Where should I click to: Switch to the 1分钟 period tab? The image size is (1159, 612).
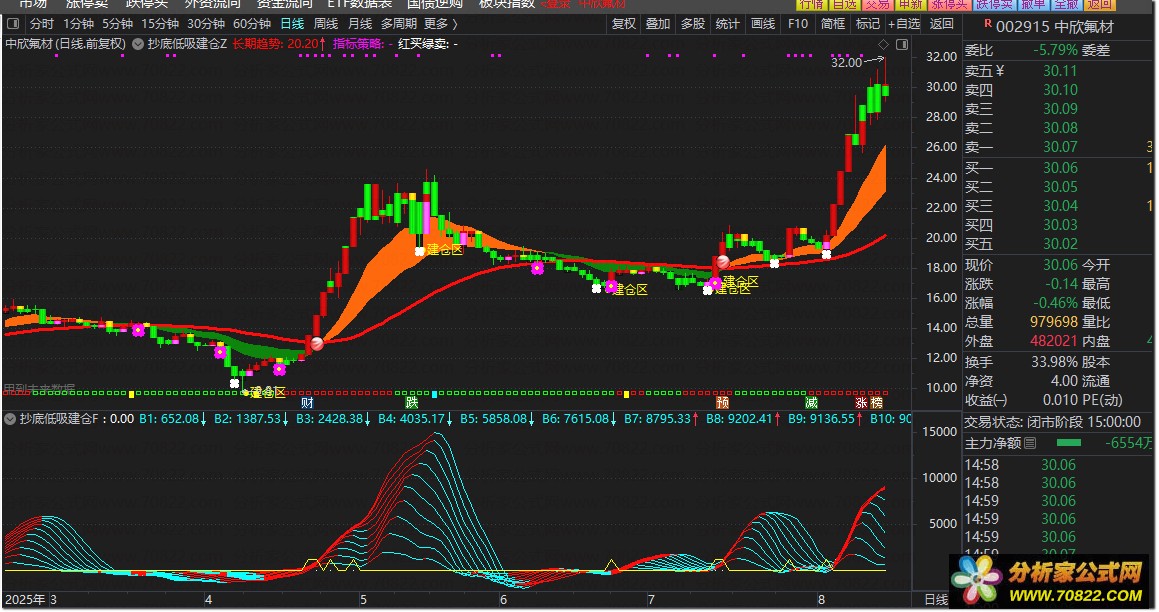[78, 24]
